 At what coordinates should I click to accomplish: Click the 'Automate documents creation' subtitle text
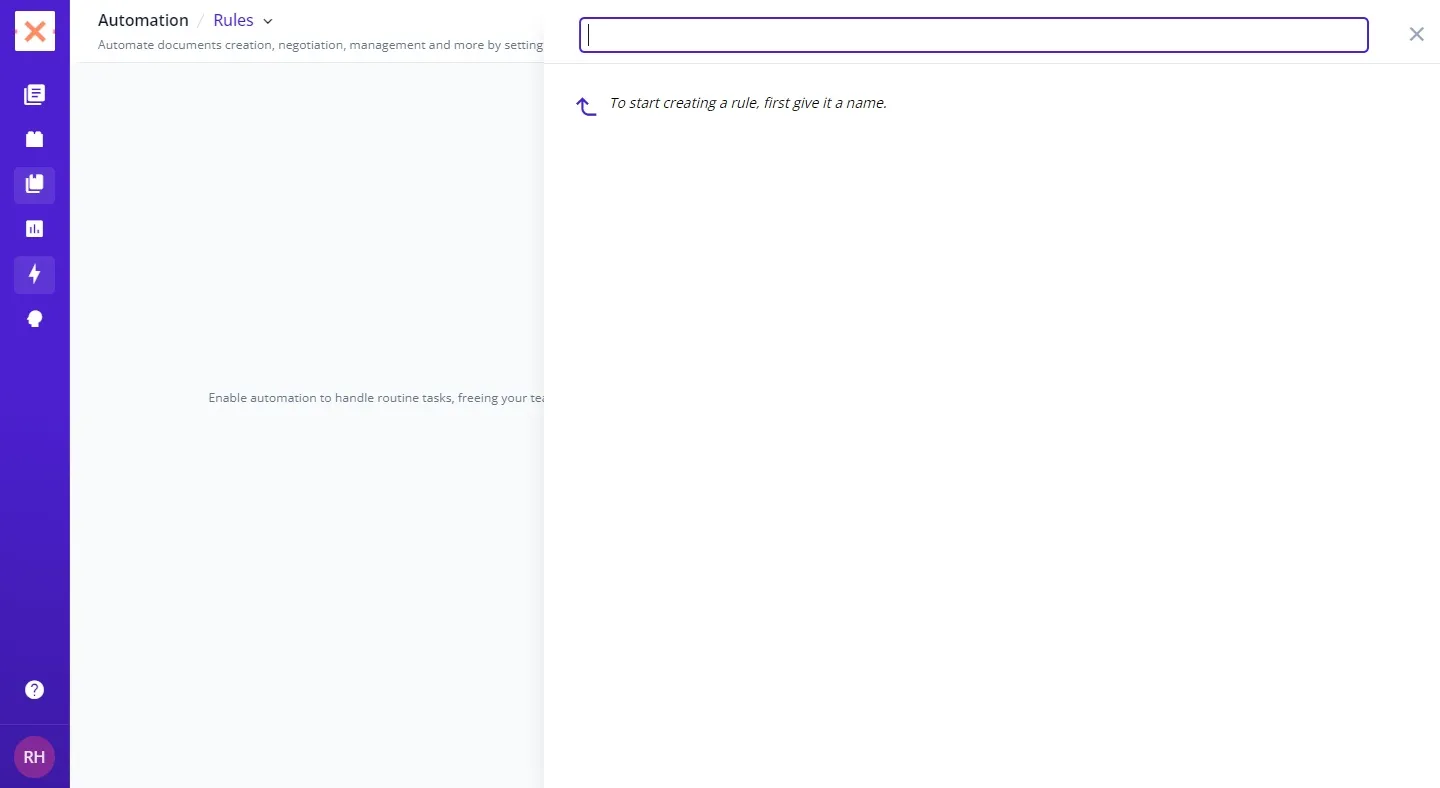320,45
